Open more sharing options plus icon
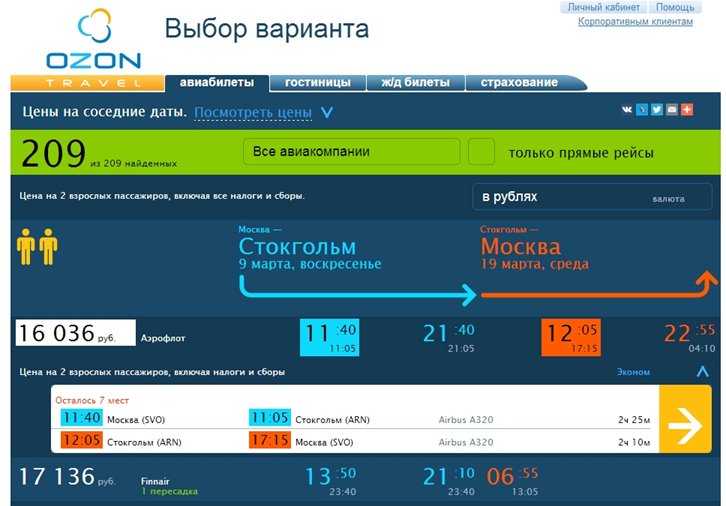Screen dimensions: 726x506 pyautogui.click(x=687, y=110)
